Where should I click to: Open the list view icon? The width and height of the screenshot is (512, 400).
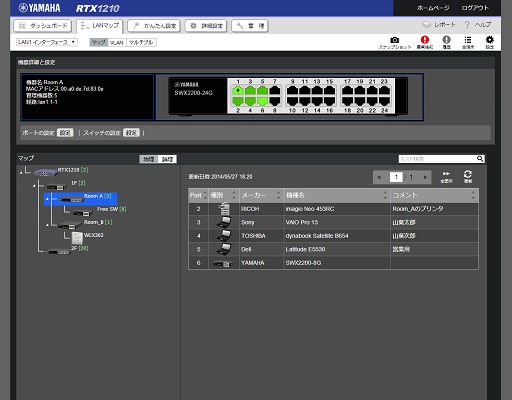coord(468,40)
